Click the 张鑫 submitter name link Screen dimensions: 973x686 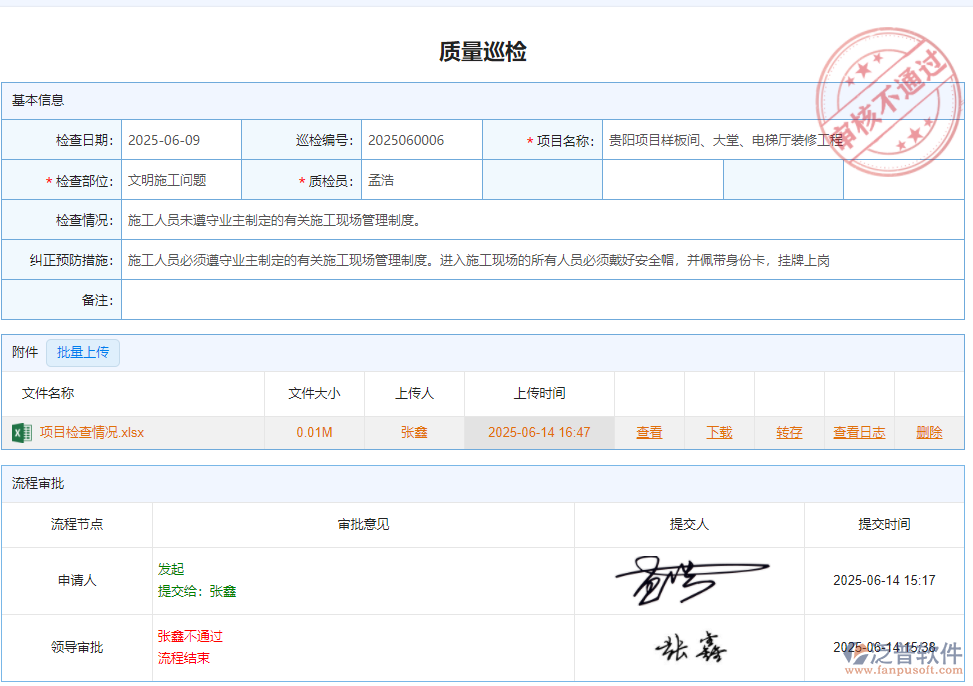[414, 432]
